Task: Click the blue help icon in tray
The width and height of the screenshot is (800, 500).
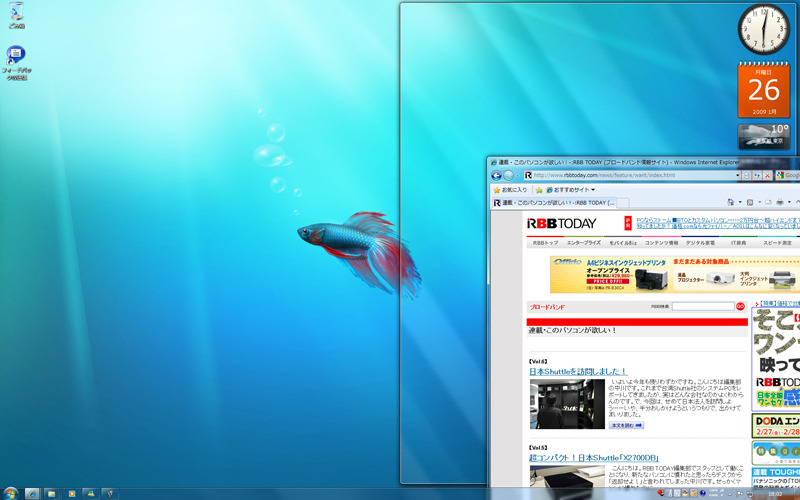Action: (x=703, y=493)
